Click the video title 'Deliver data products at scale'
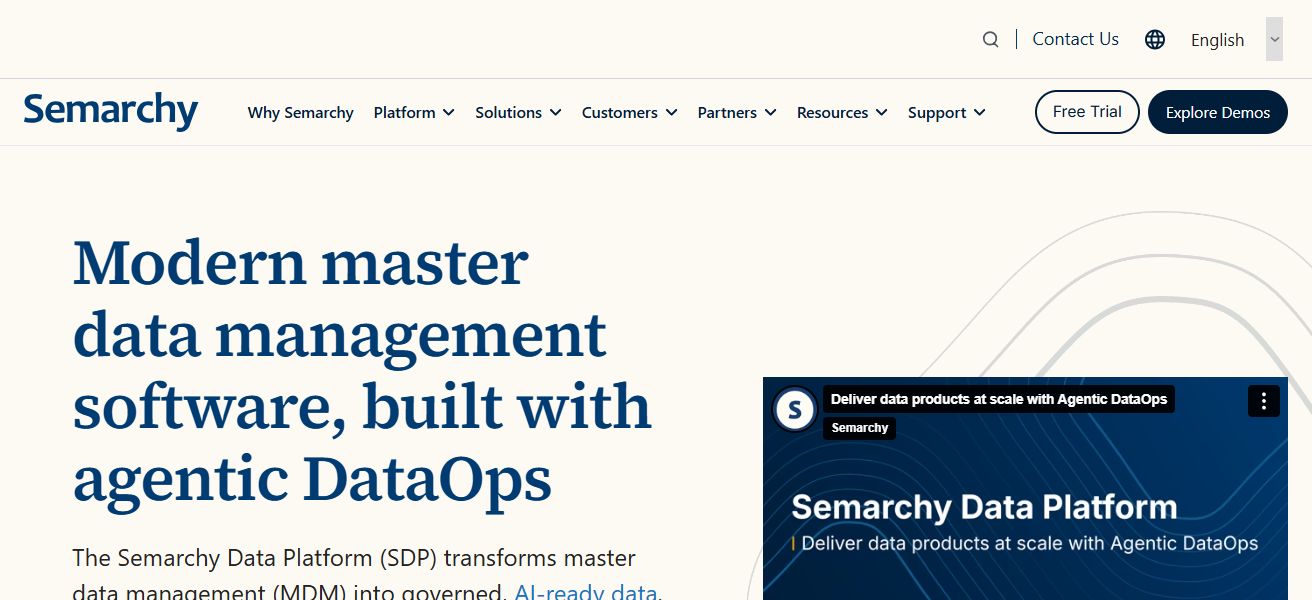 (998, 399)
